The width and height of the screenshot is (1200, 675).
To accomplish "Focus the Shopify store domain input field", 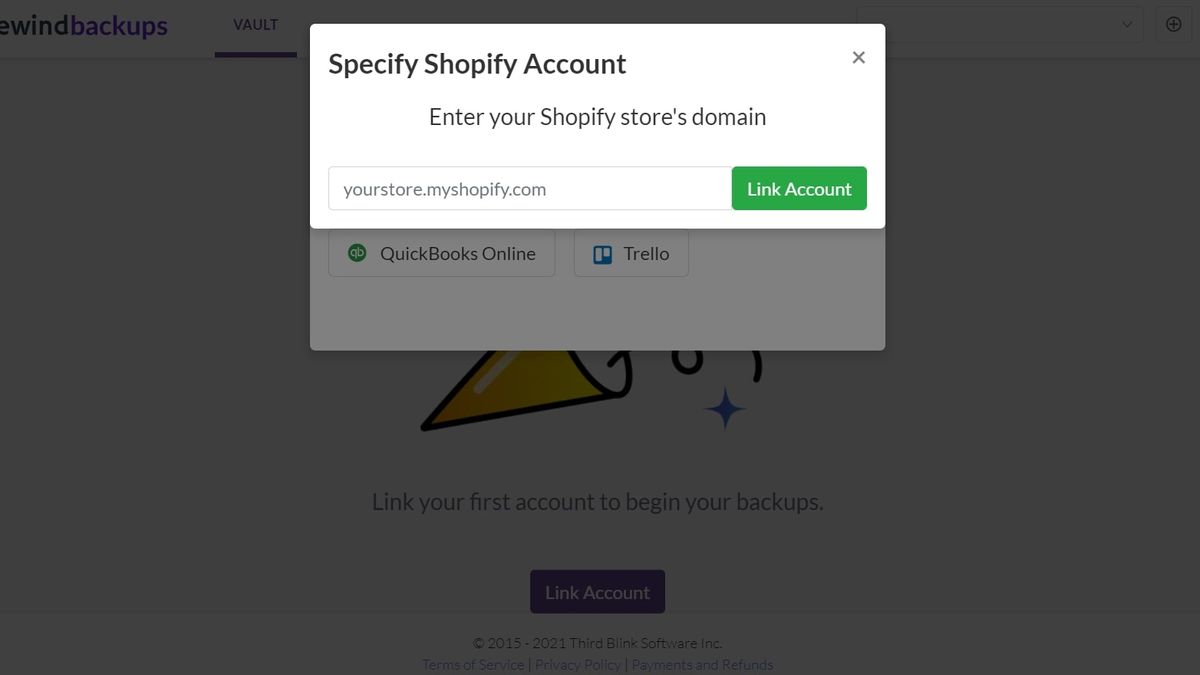I will pyautogui.click(x=530, y=189).
